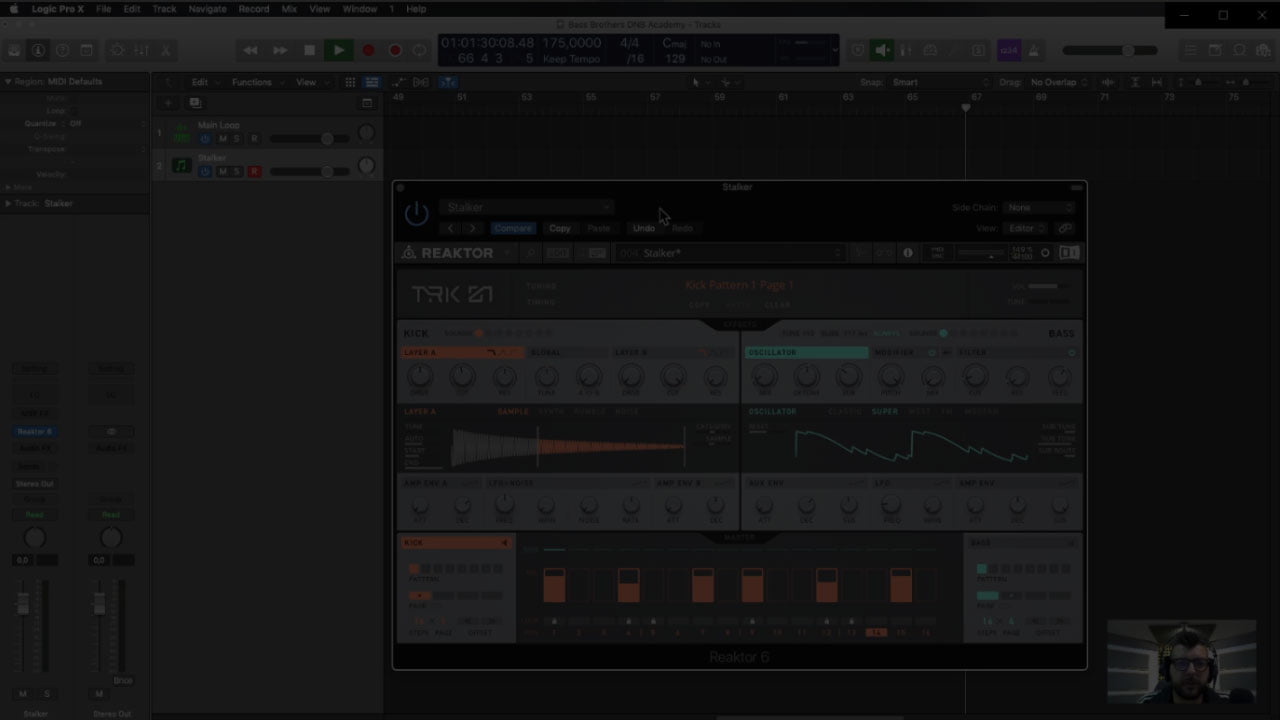The image size is (1280, 720).
Task: Click the Fast Forward transport button
Action: [x=280, y=50]
